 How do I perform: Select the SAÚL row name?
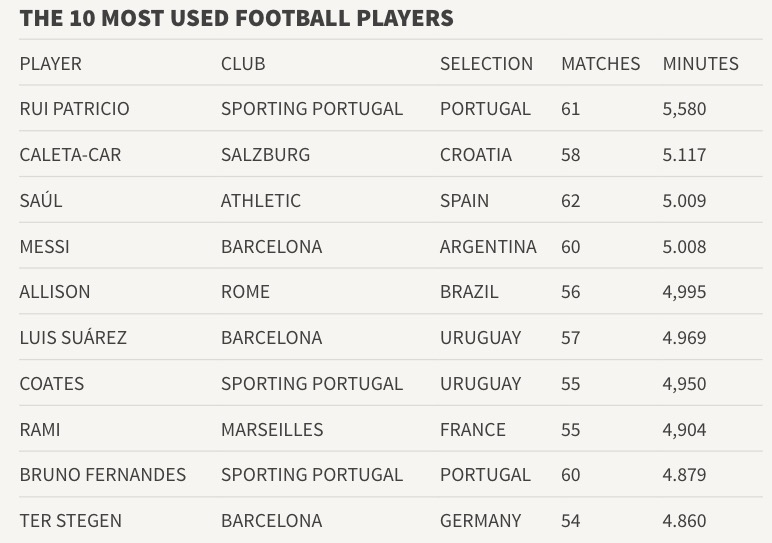click(x=41, y=200)
